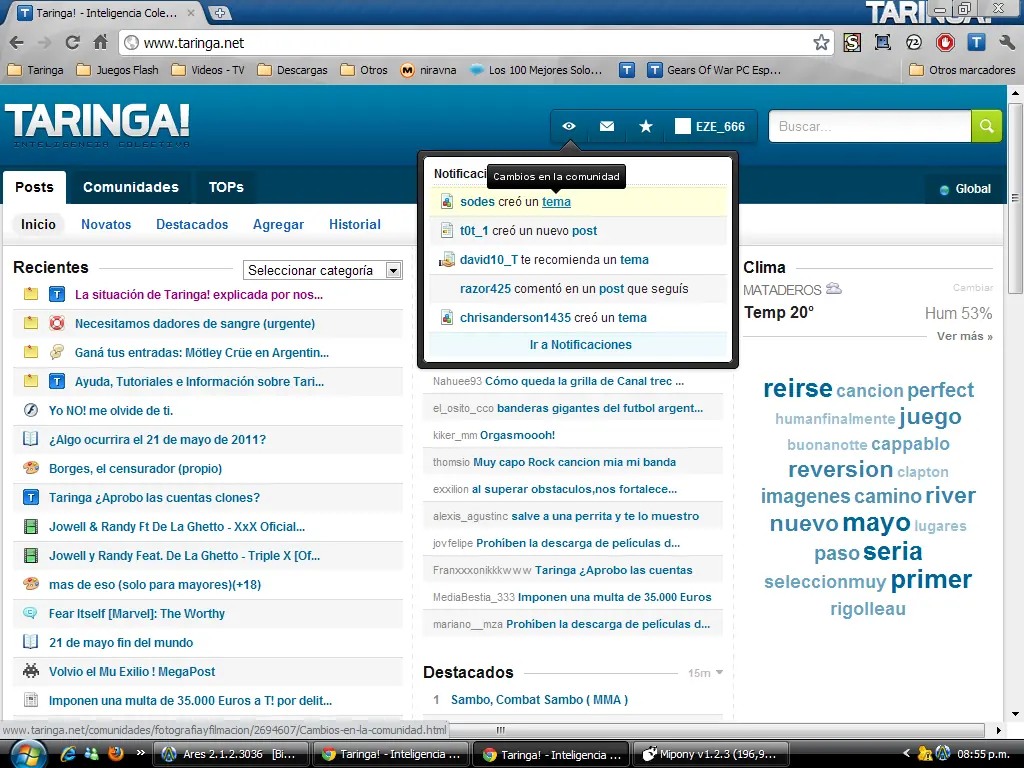The height and width of the screenshot is (768, 1024).
Task: Open the wrench settings menu icon
Action: coord(1006,43)
